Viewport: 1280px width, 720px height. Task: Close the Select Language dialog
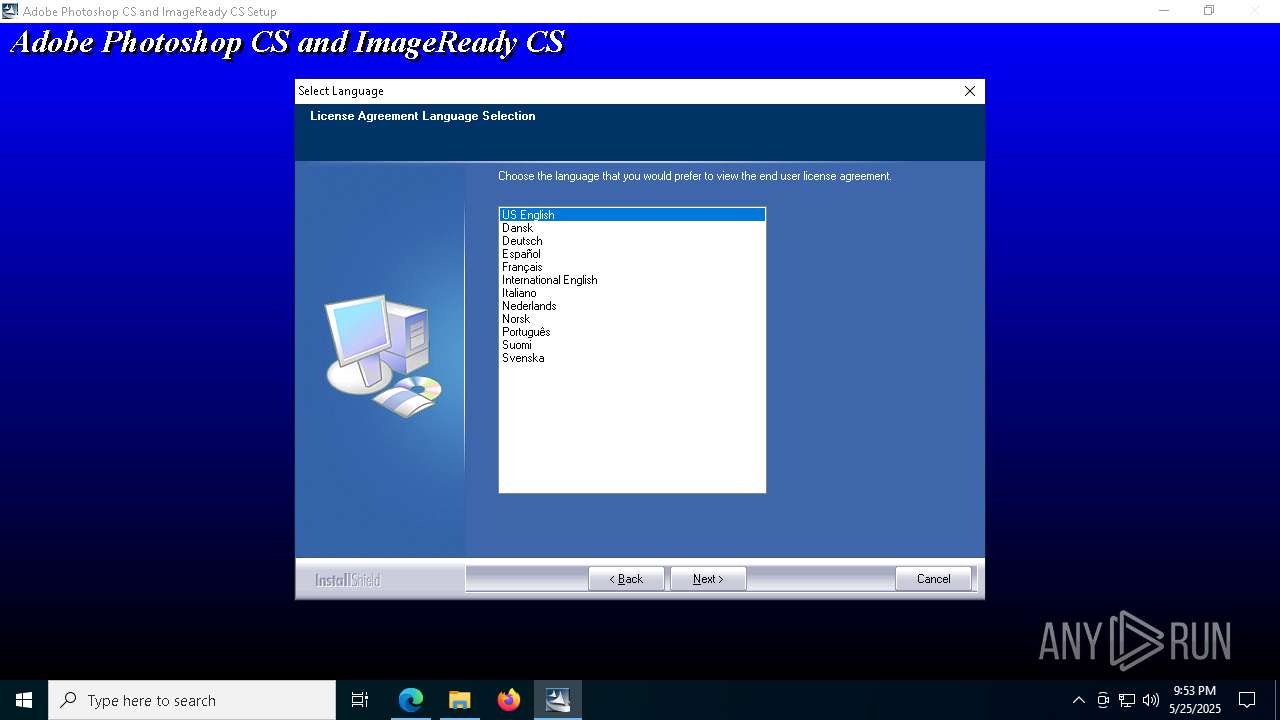pos(969,91)
